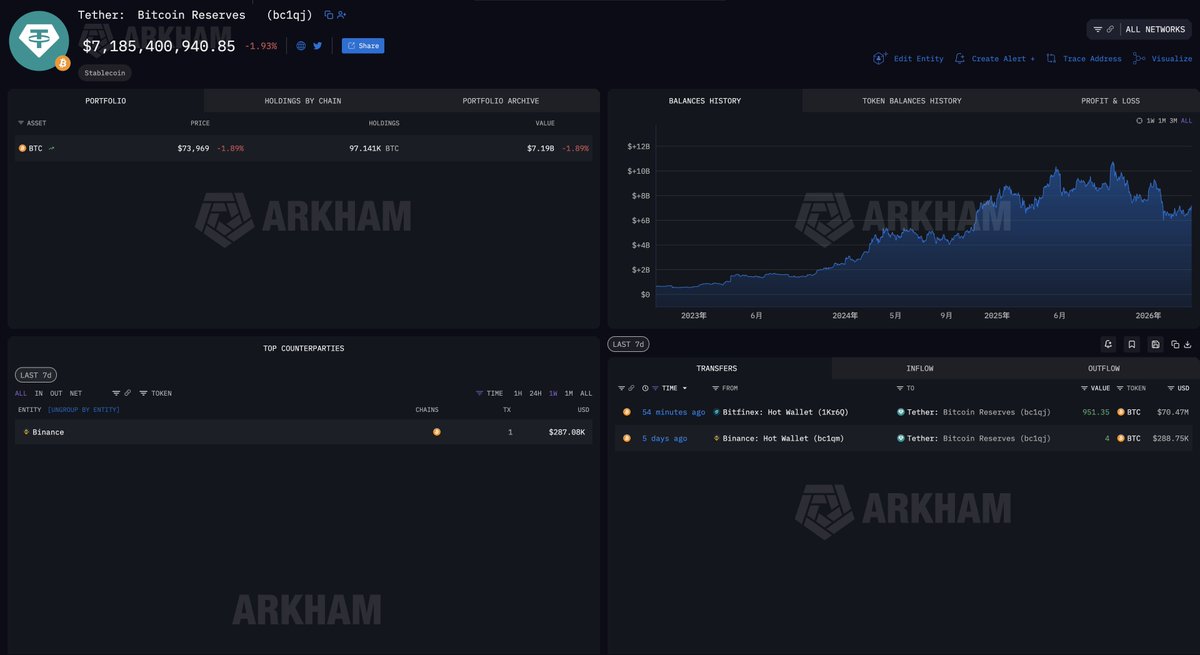Screen dimensions: 1200x655
Task: Click the BTC coin icon in portfolio
Action: coord(23,148)
